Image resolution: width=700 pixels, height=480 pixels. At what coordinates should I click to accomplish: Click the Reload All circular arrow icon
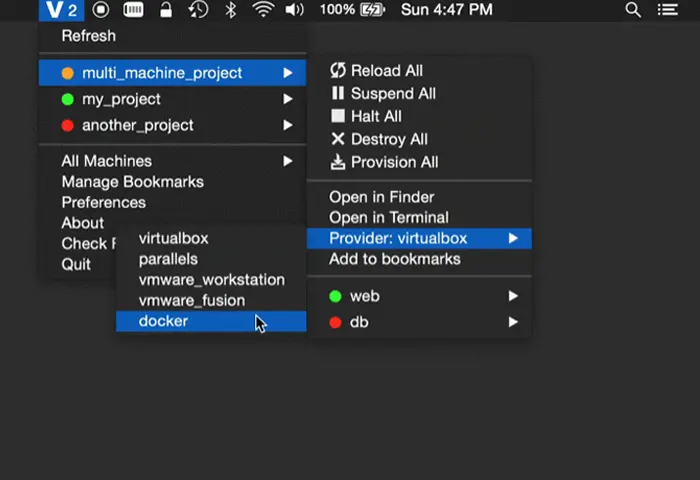point(338,71)
